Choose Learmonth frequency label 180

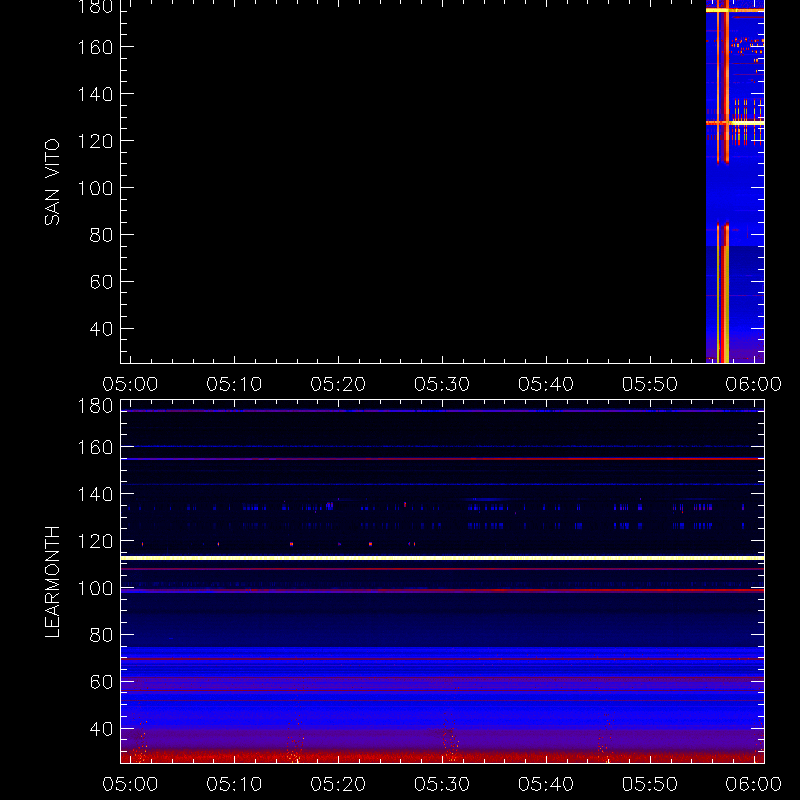(95, 406)
